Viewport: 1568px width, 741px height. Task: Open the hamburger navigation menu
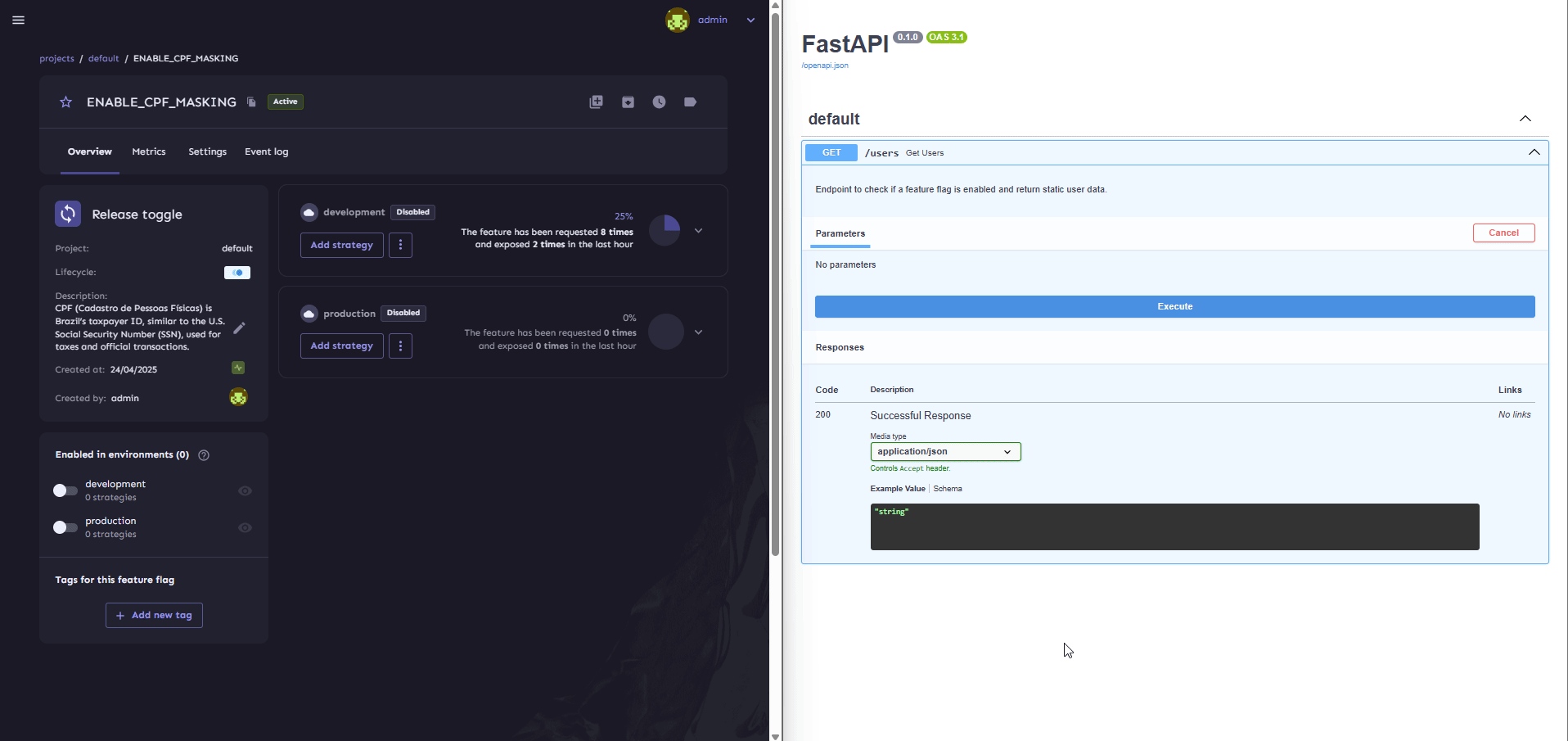point(19,20)
